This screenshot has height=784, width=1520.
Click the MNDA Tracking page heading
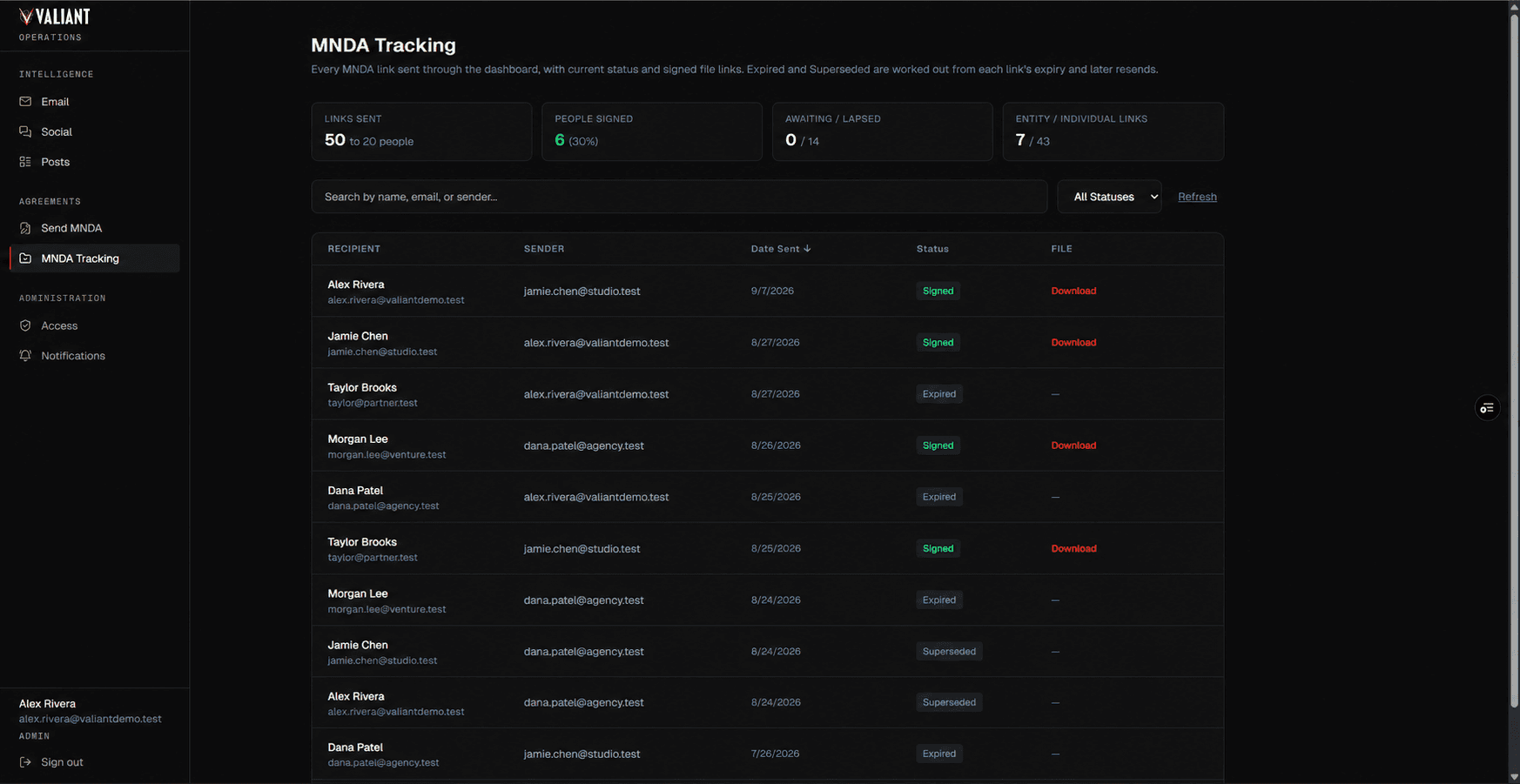383,45
